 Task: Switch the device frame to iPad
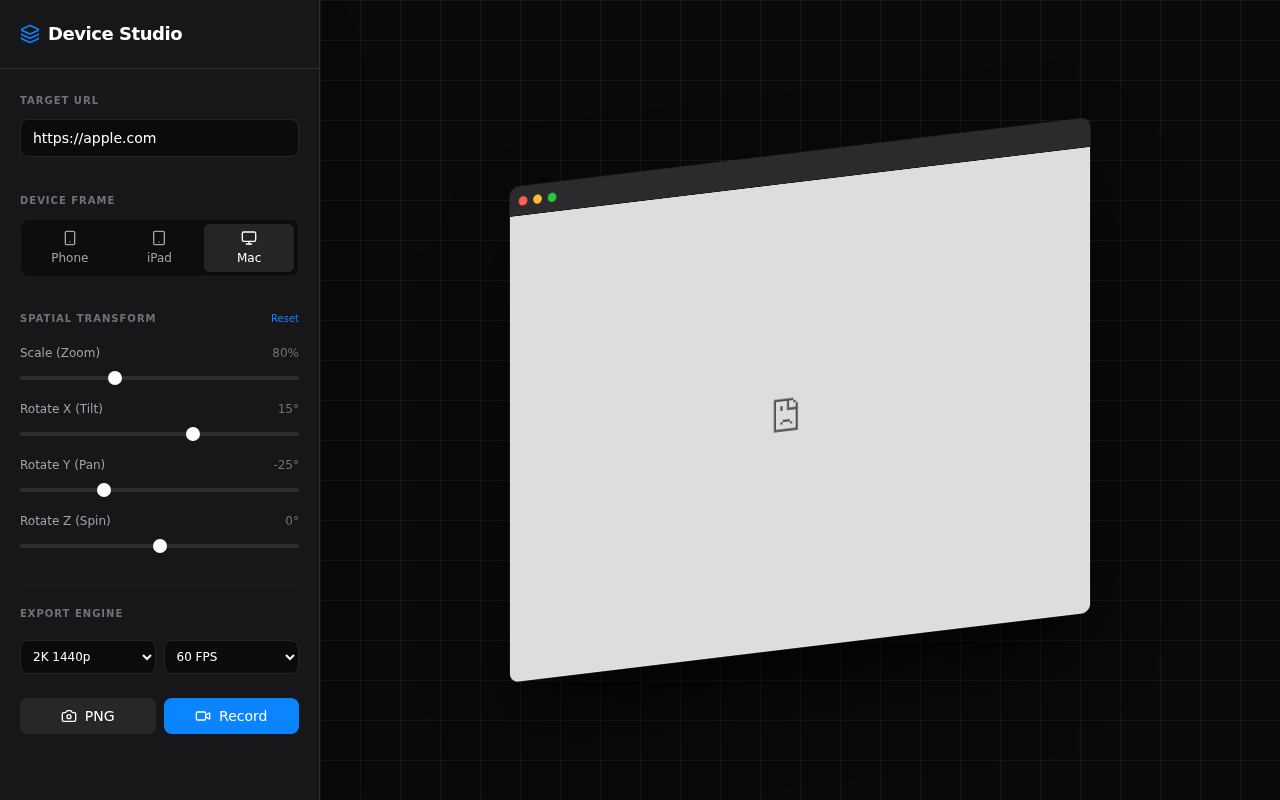click(x=159, y=247)
